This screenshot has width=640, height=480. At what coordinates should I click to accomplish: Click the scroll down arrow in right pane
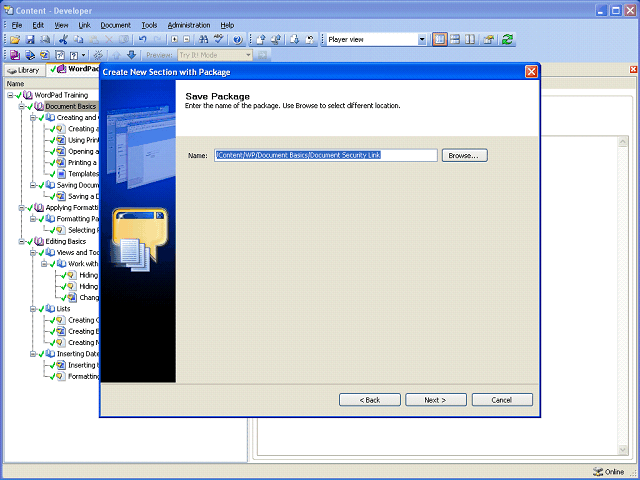point(623,450)
